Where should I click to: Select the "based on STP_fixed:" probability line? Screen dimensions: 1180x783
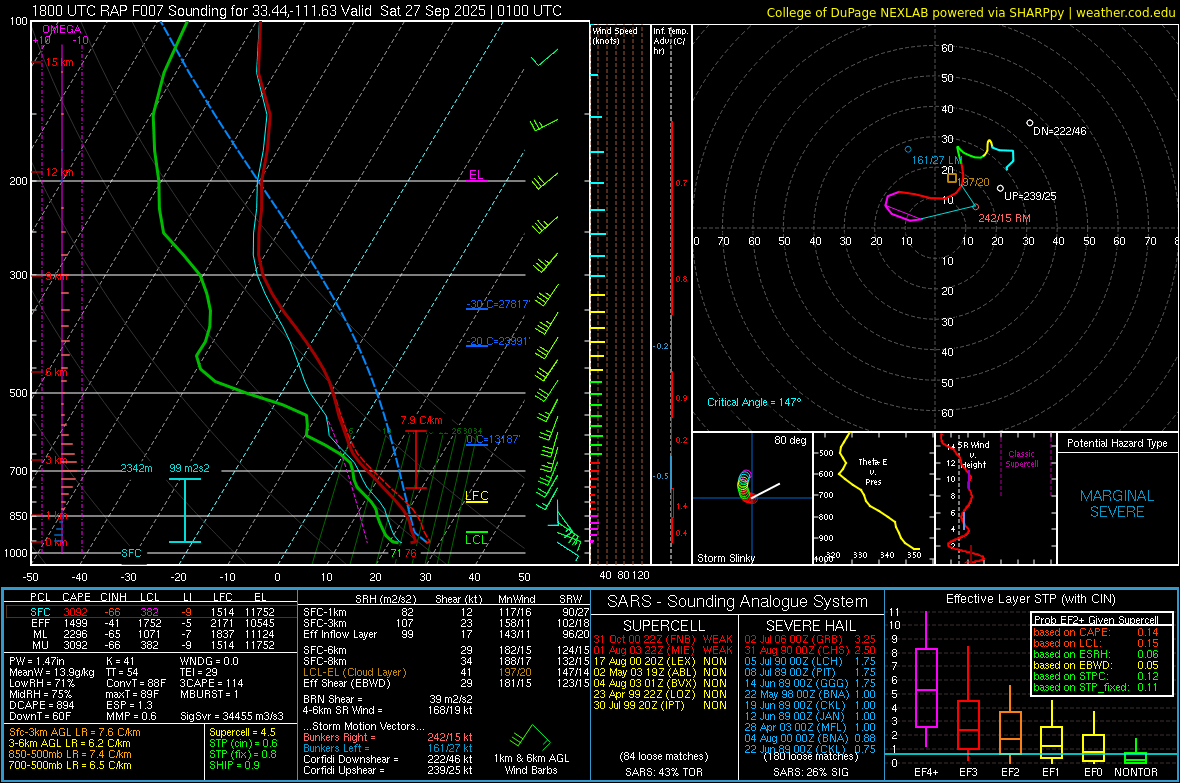click(1096, 687)
